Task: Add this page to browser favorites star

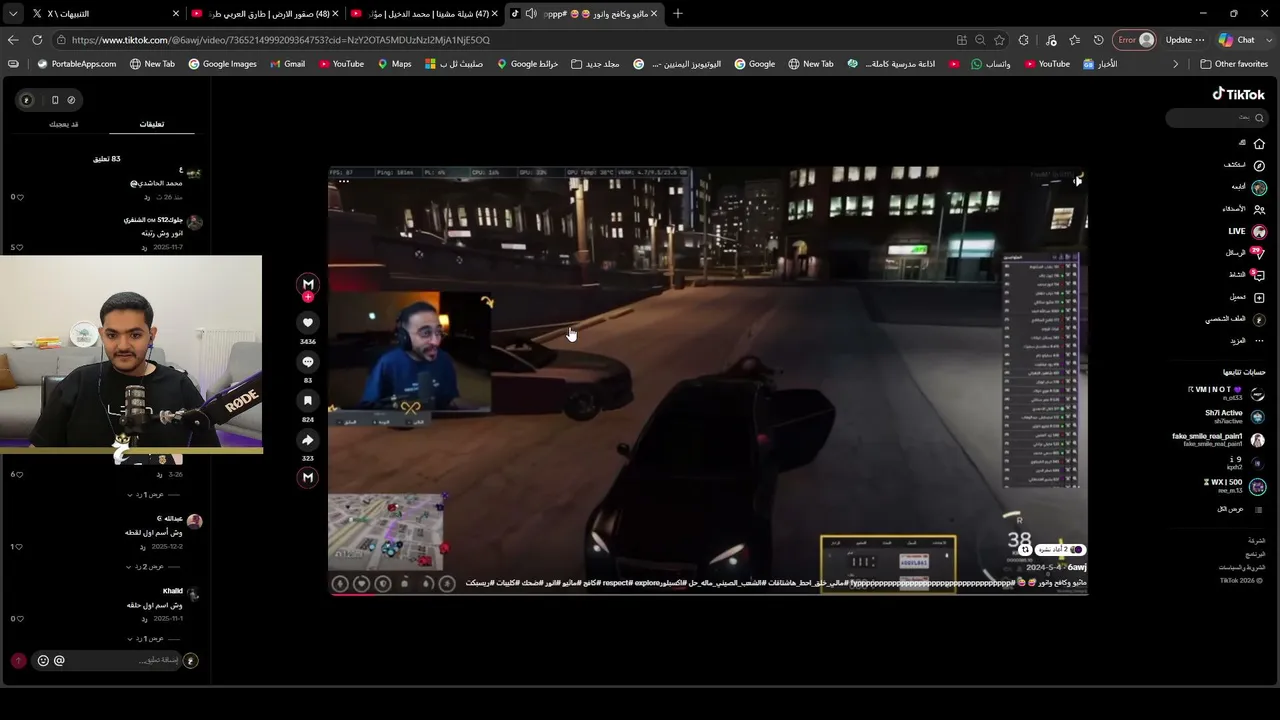Action: coord(999,40)
